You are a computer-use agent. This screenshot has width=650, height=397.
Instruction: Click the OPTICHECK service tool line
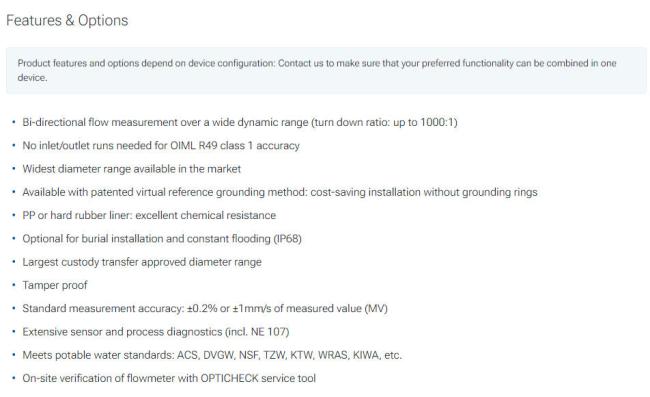click(x=169, y=378)
